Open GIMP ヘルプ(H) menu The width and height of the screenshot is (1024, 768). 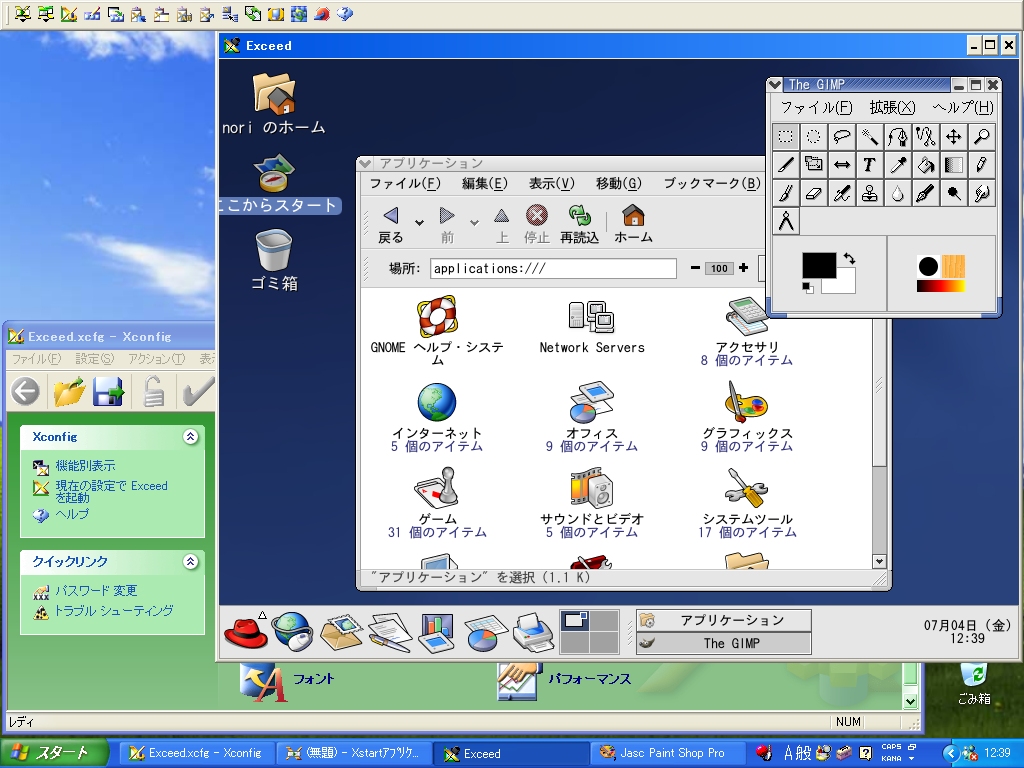(963, 107)
